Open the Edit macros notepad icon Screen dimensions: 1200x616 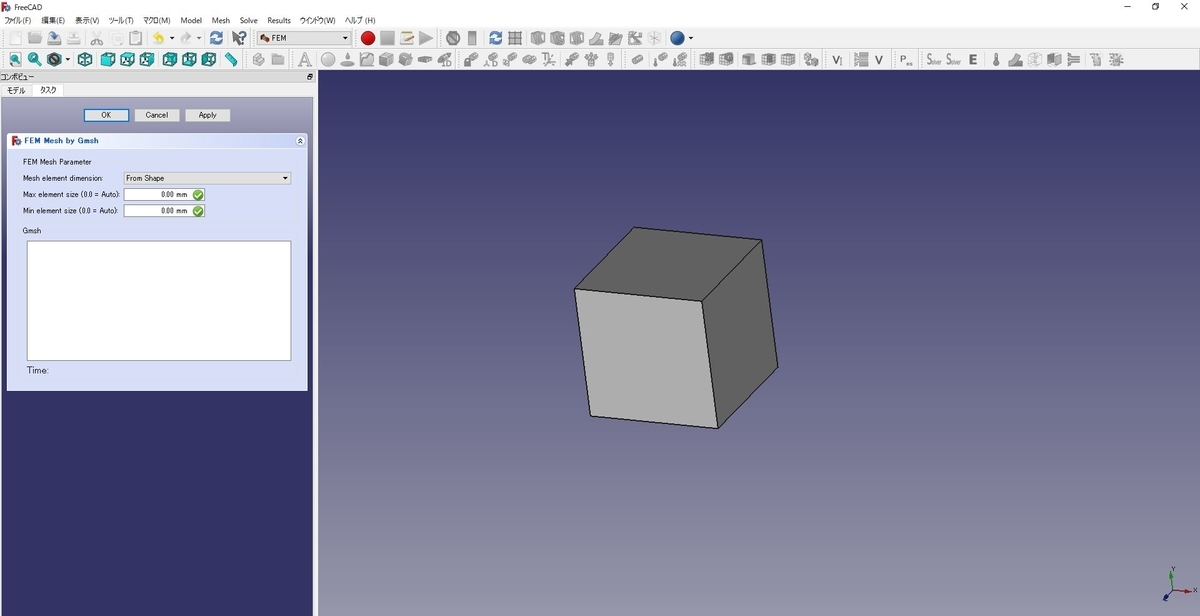pyautogui.click(x=407, y=38)
